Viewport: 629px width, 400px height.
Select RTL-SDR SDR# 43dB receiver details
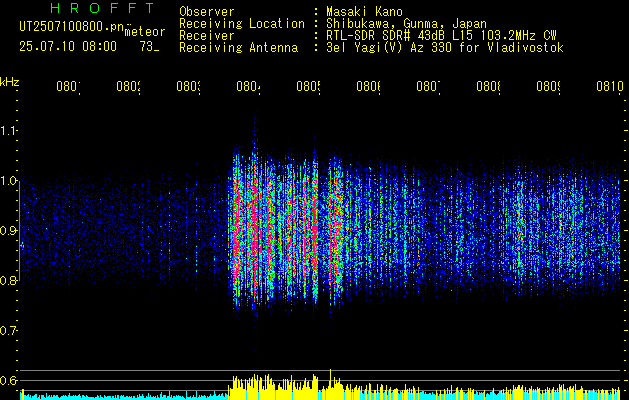[x=441, y=36]
